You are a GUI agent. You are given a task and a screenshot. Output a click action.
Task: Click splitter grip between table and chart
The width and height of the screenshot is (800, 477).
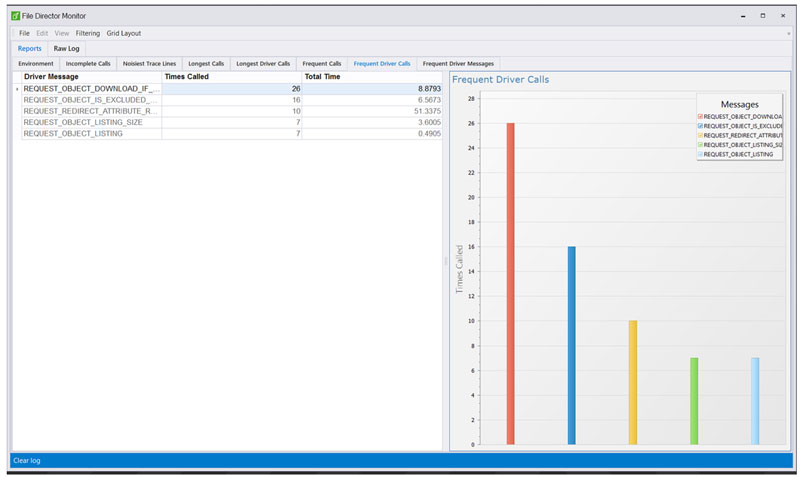[x=445, y=261]
